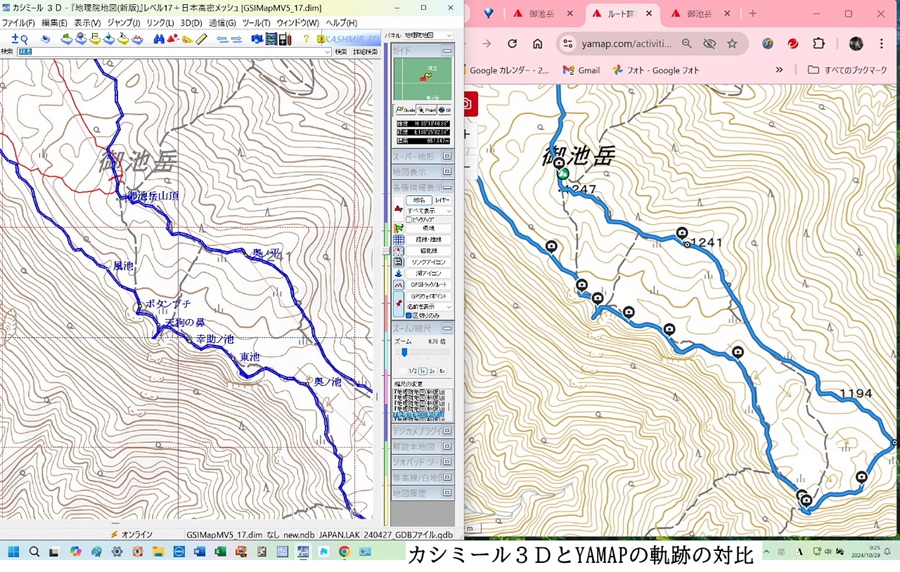The height and width of the screenshot is (572, 900).
Task: Click the eraser-like blue icon in toolbar
Action: [x=45, y=39]
